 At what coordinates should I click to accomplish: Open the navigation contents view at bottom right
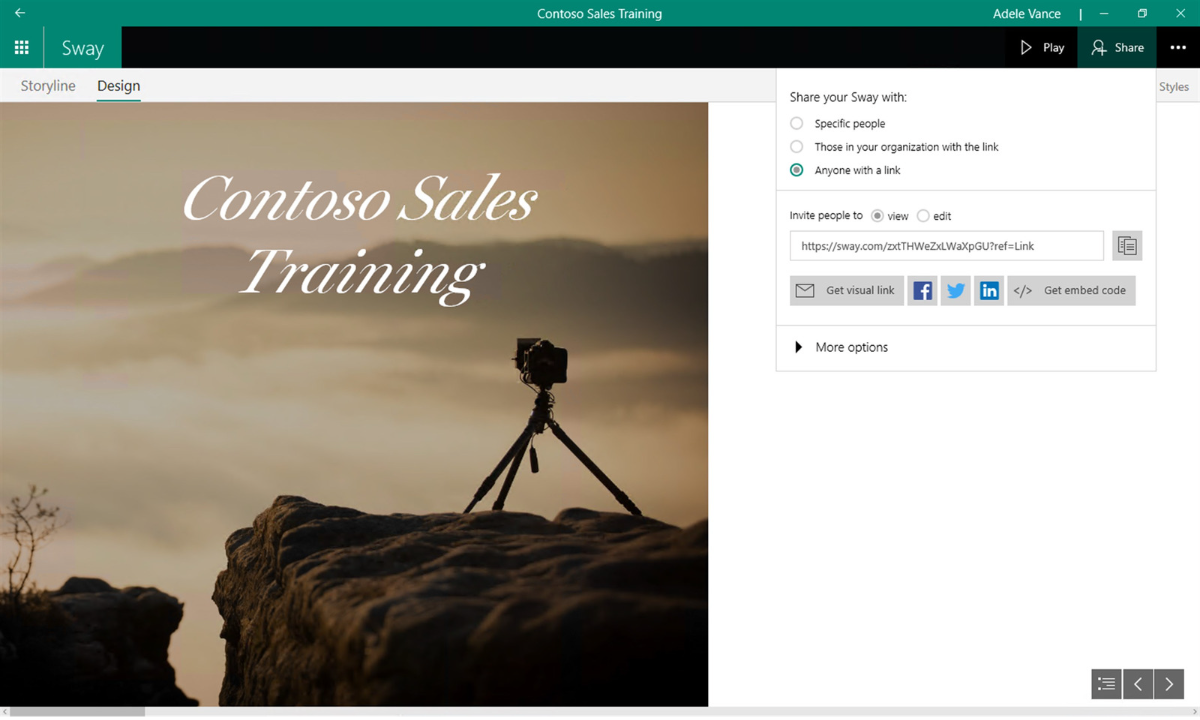tap(1106, 684)
